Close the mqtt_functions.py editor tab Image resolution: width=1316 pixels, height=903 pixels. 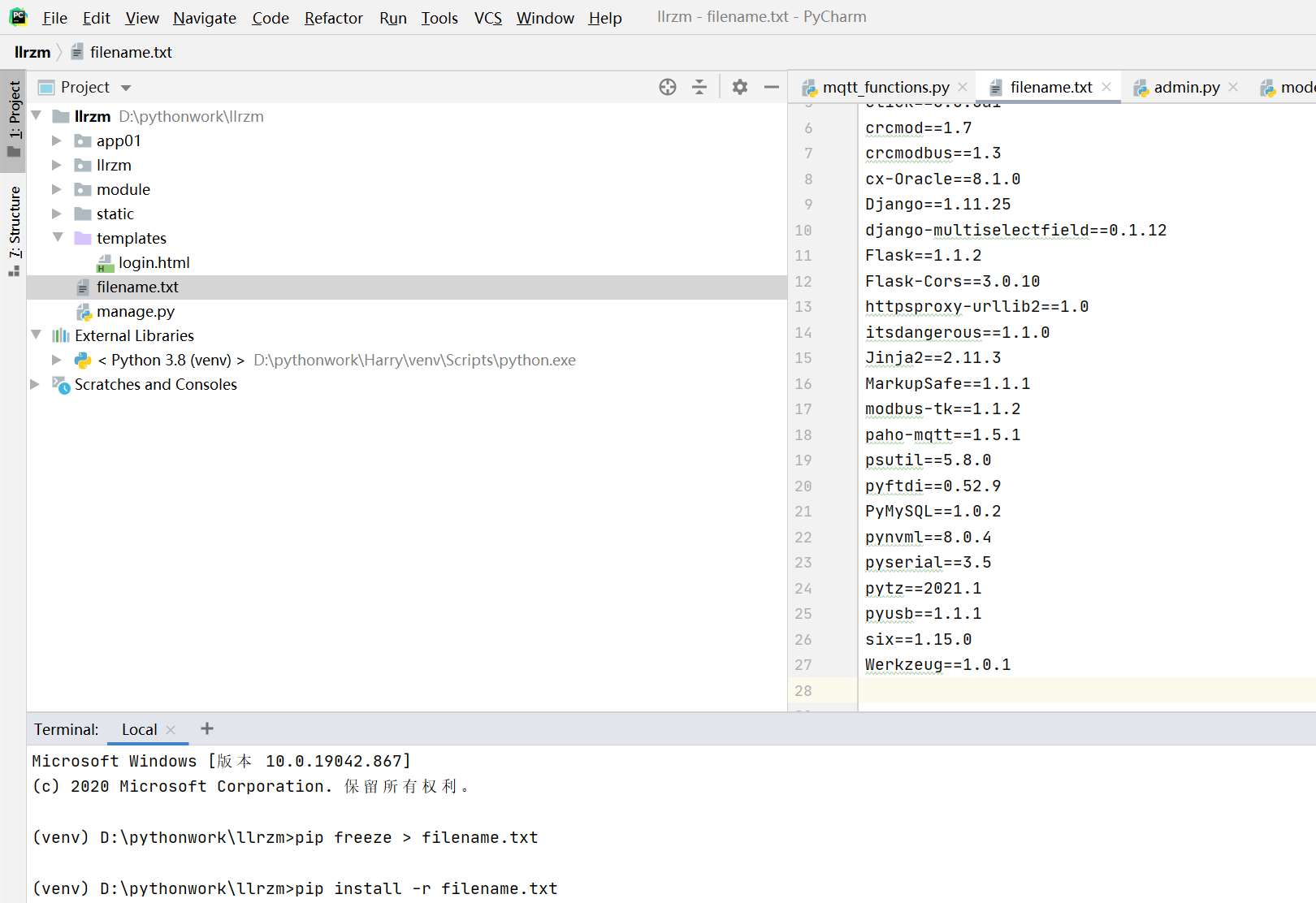tap(963, 86)
